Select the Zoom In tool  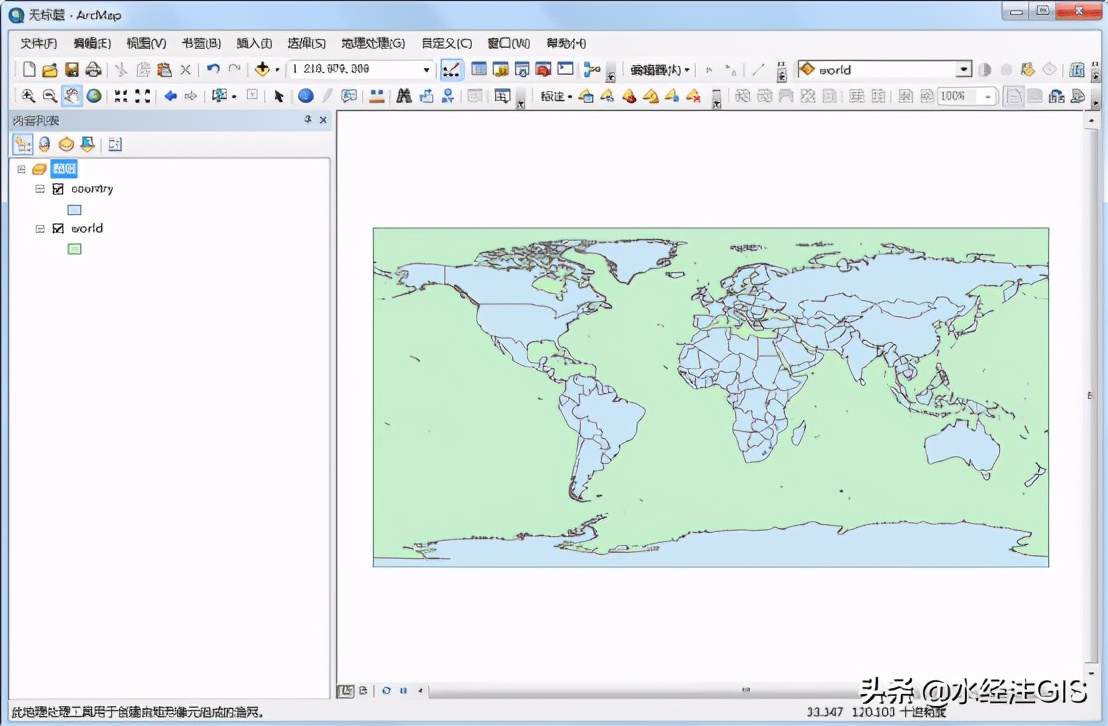pyautogui.click(x=28, y=96)
